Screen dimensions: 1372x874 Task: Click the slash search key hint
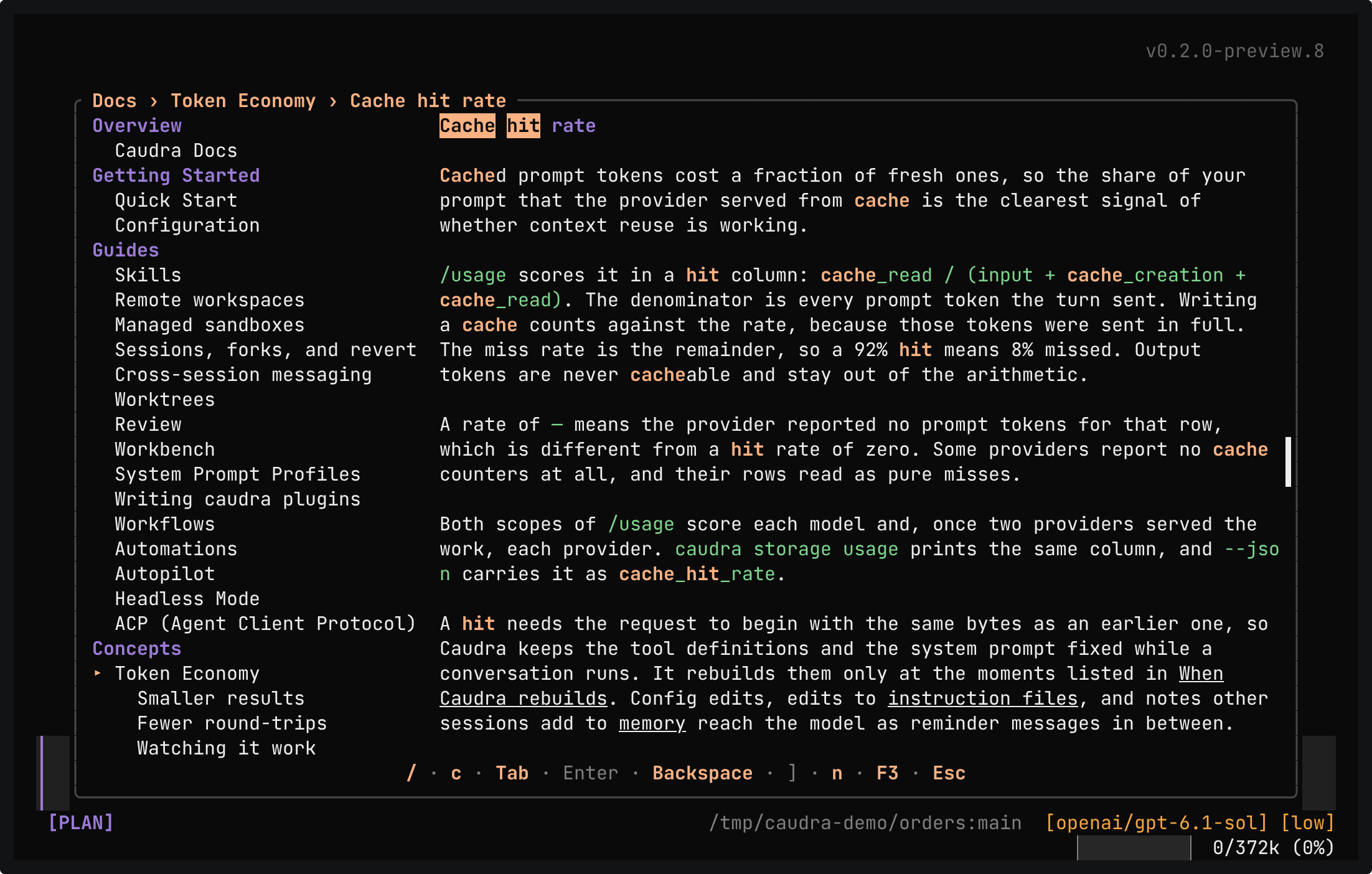pyautogui.click(x=411, y=773)
